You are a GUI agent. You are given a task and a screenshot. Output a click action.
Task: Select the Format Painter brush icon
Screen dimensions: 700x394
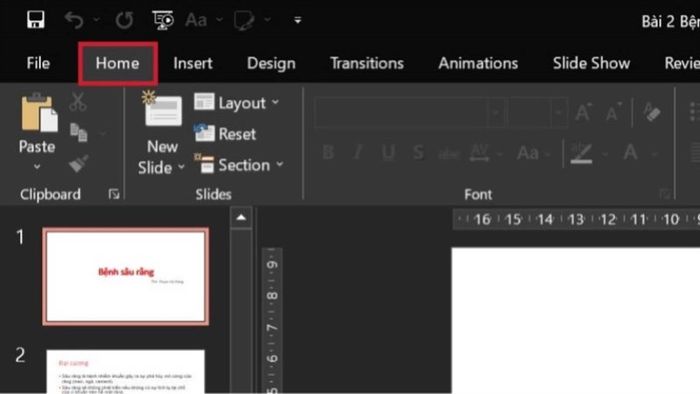pos(79,163)
